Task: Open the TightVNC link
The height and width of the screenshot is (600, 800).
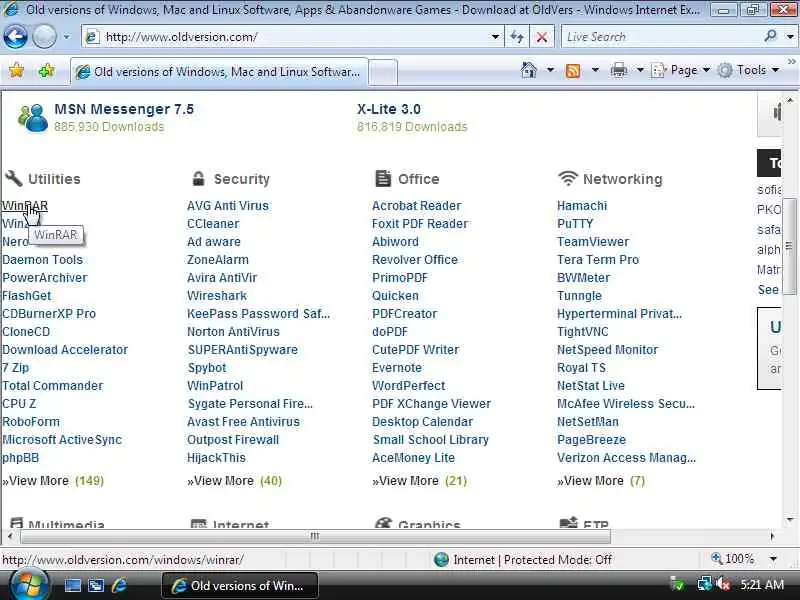Action: 583,332
